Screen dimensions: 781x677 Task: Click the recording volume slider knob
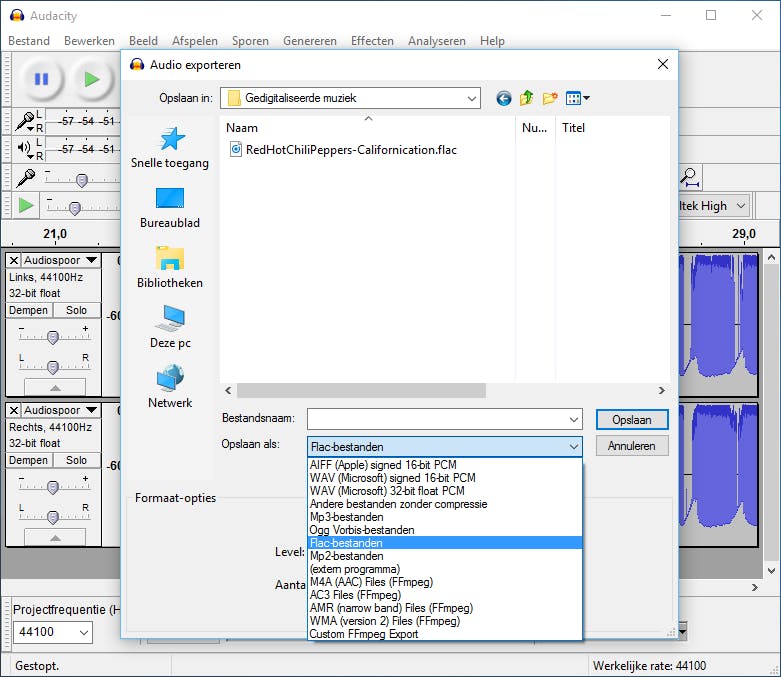tap(82, 180)
